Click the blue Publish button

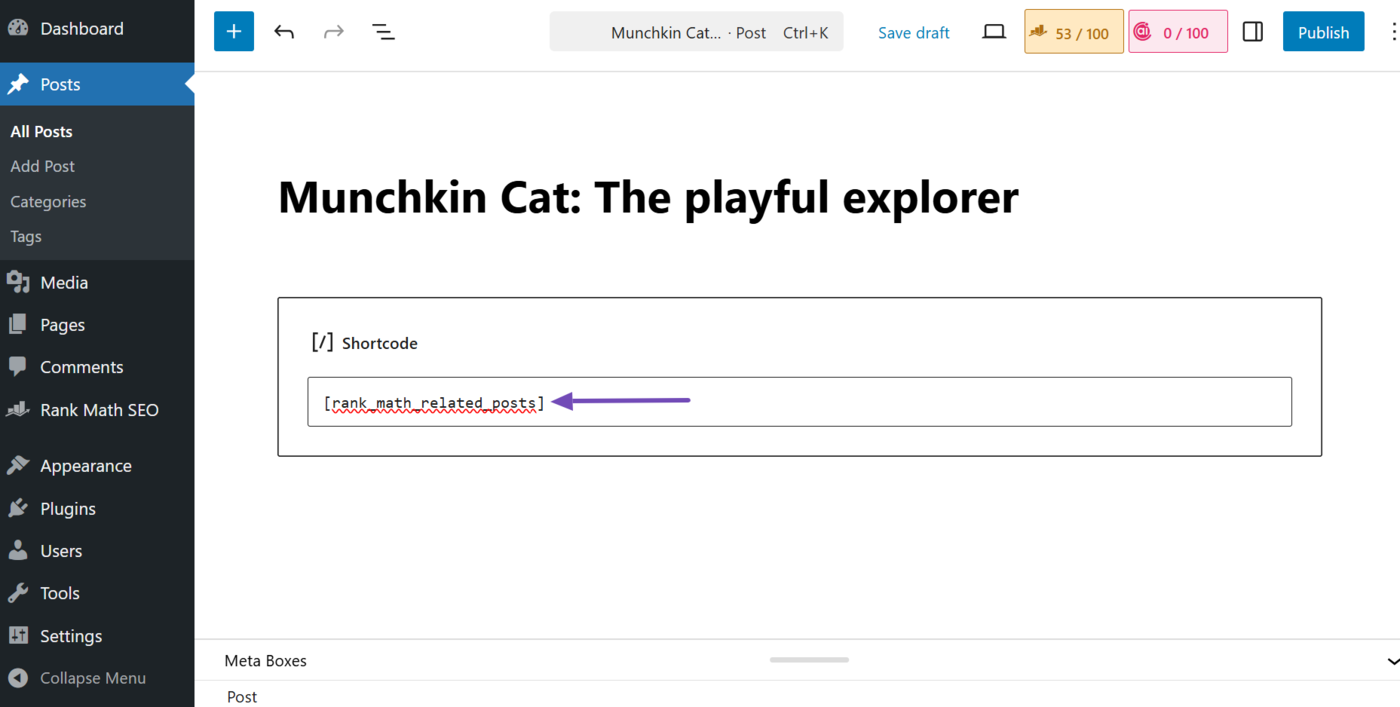point(1323,31)
